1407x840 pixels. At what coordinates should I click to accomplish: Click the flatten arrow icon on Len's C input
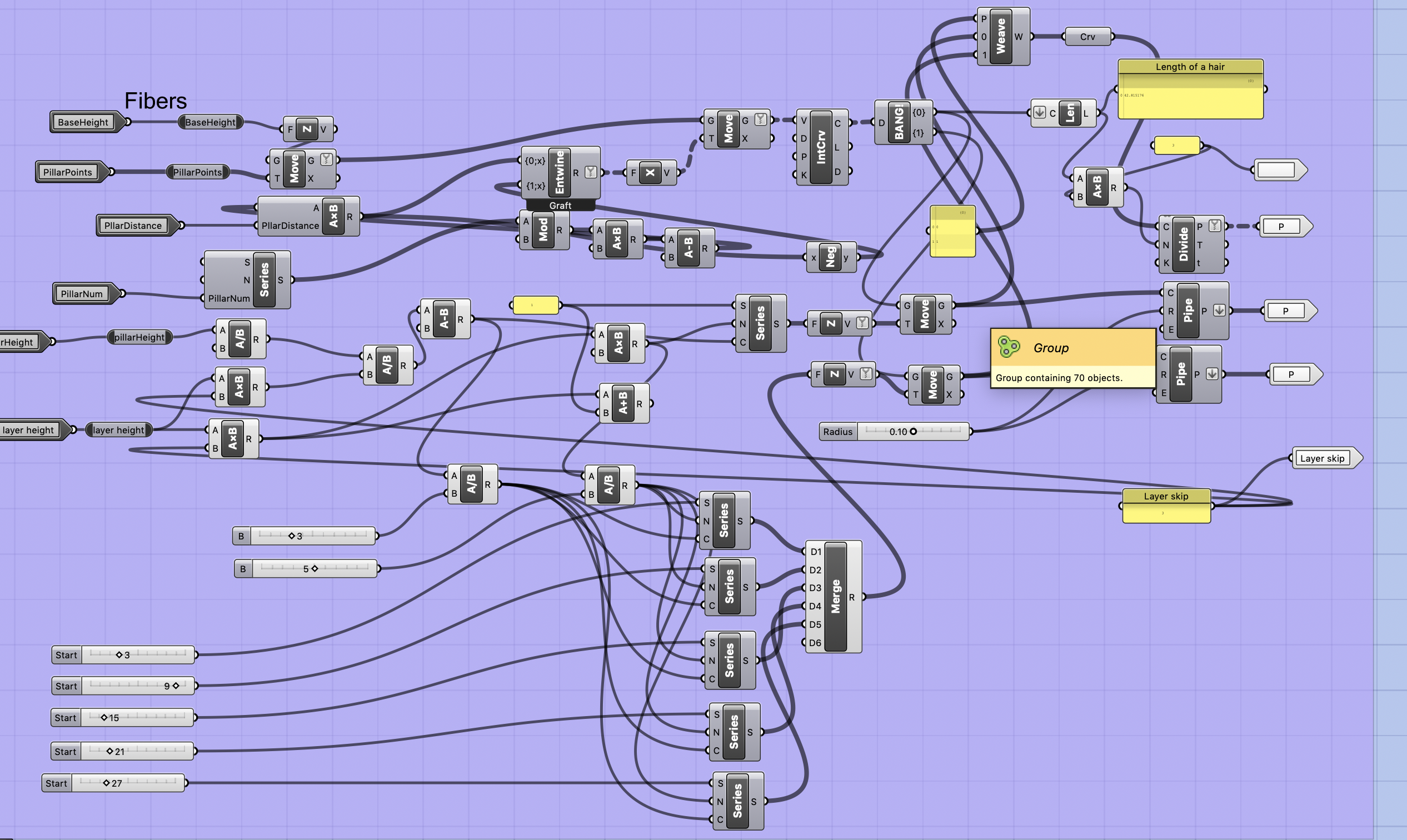click(x=1040, y=113)
